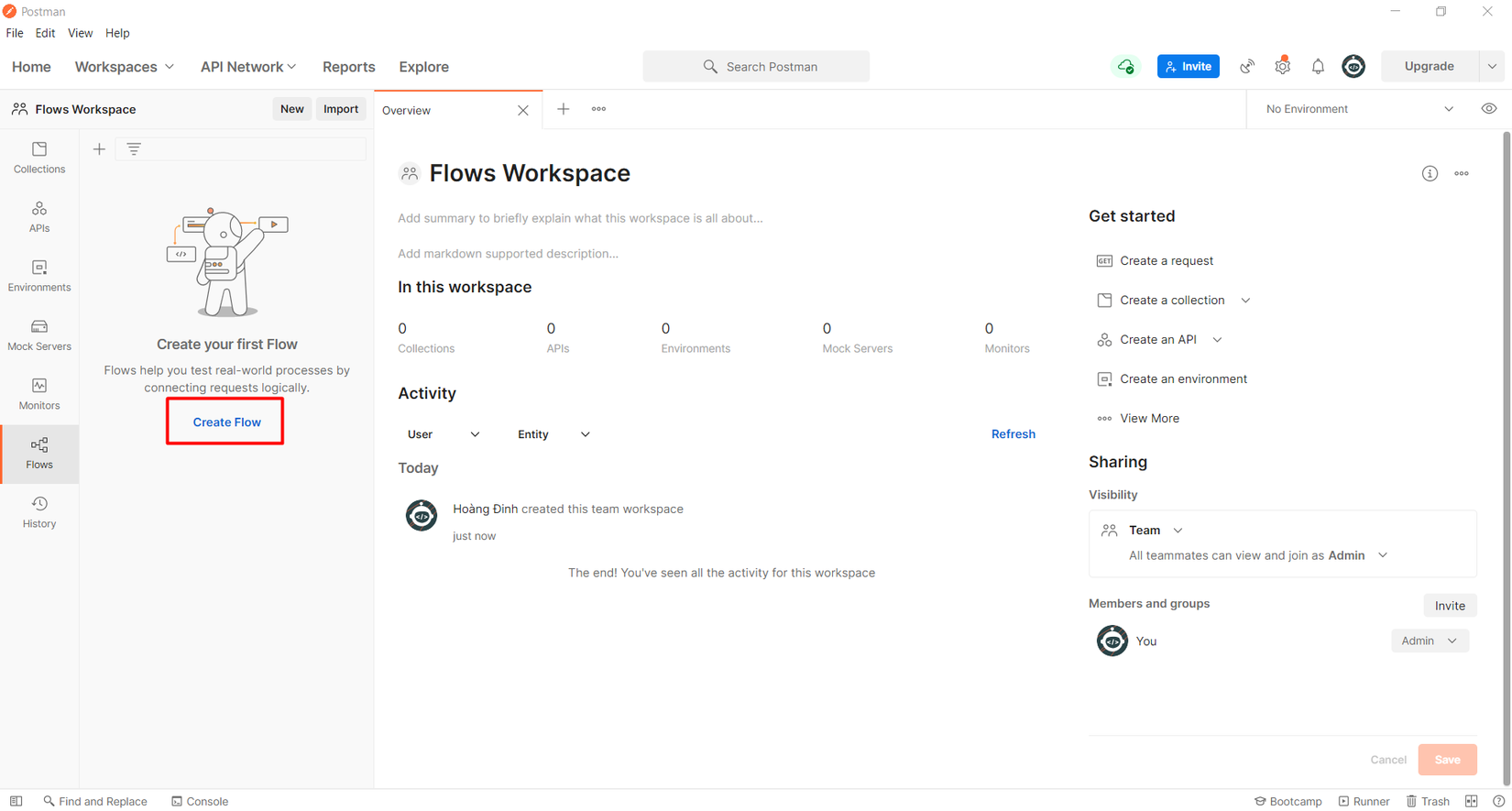Open the Mock Servers sidebar panel
Image resolution: width=1512 pixels, height=811 pixels.
click(x=39, y=335)
